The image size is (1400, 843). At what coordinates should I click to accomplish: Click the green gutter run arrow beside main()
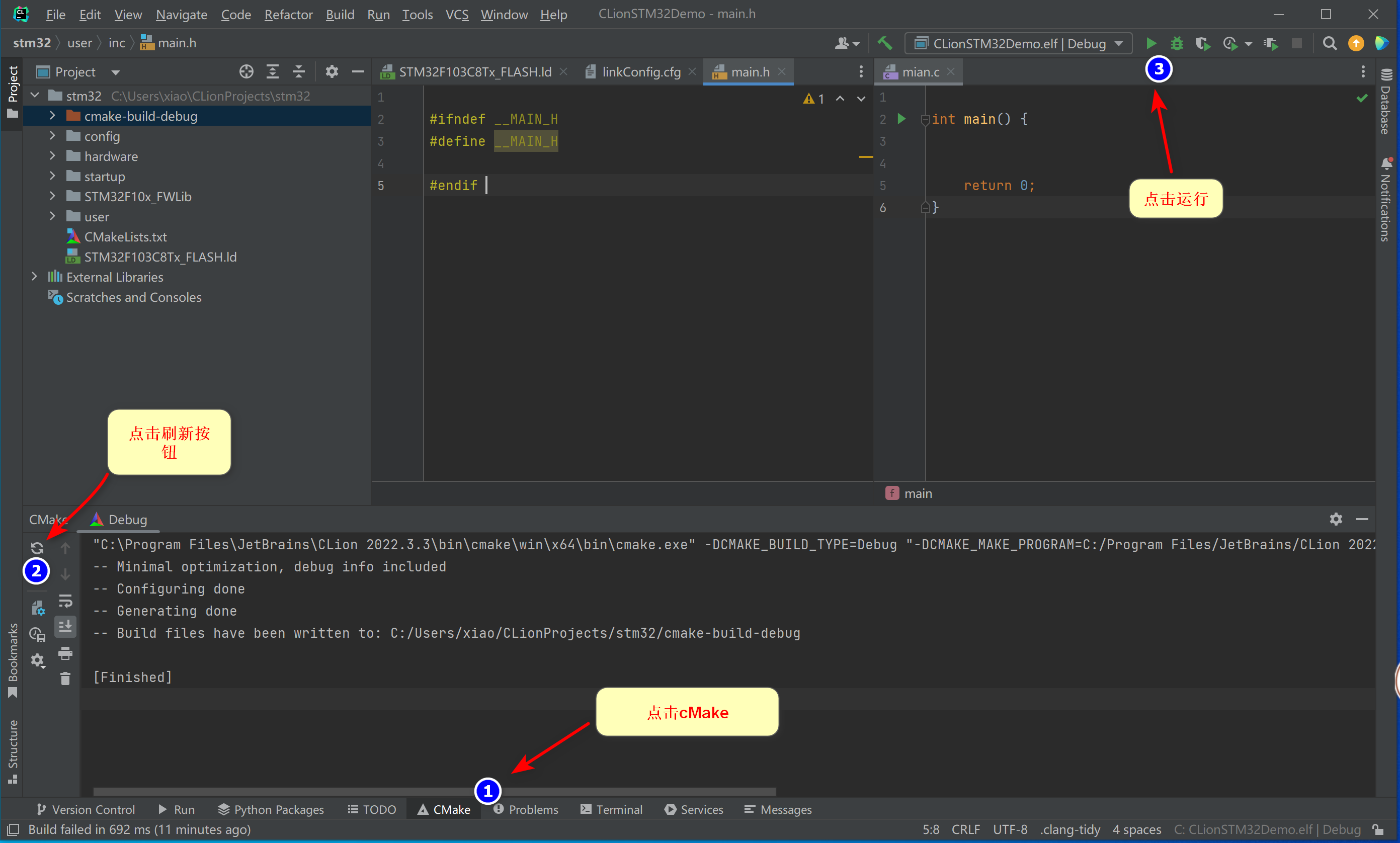[901, 119]
